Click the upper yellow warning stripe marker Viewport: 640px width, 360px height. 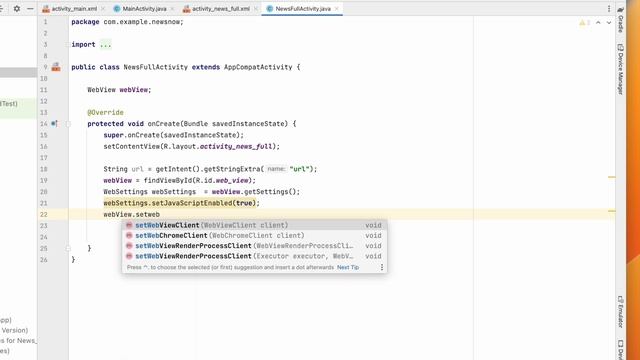pos(611,177)
